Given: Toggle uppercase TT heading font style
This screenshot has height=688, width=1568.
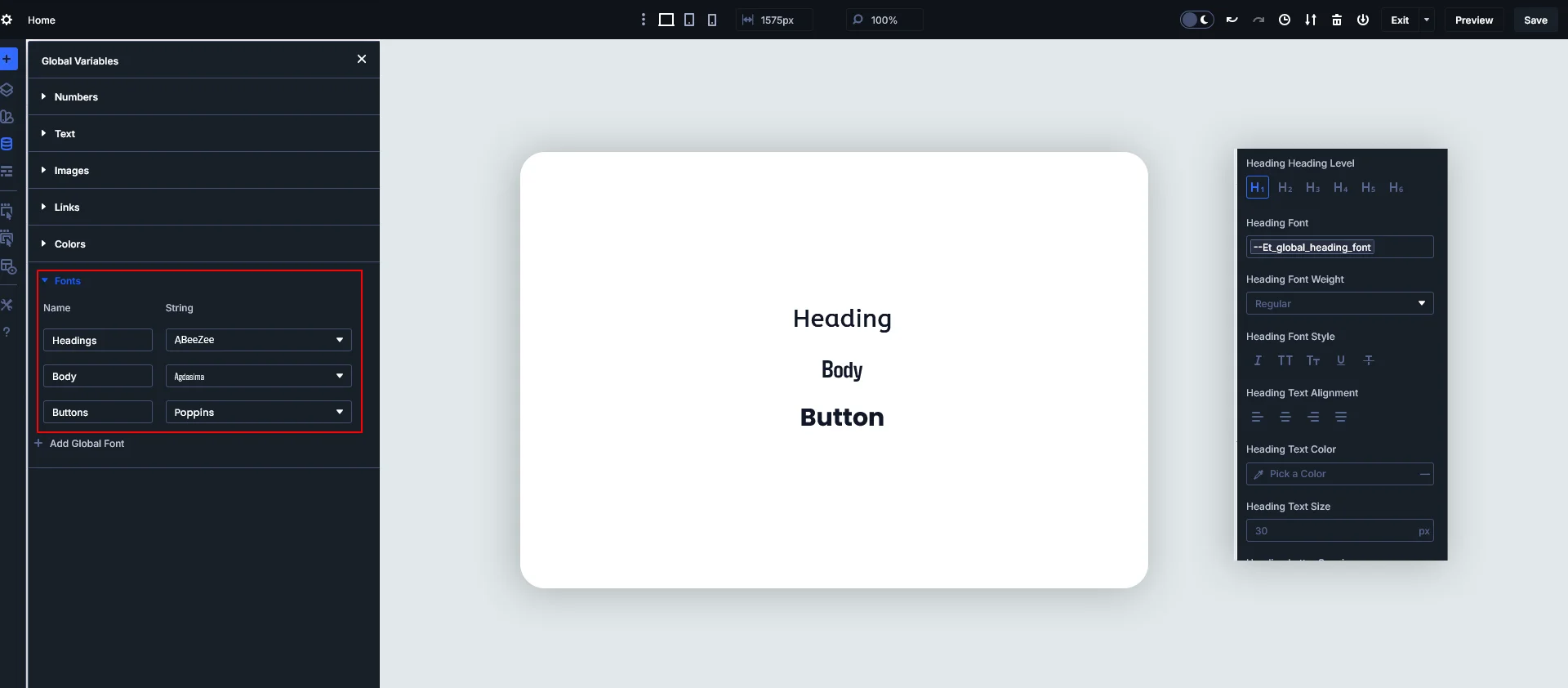Looking at the screenshot, I should point(1285,360).
